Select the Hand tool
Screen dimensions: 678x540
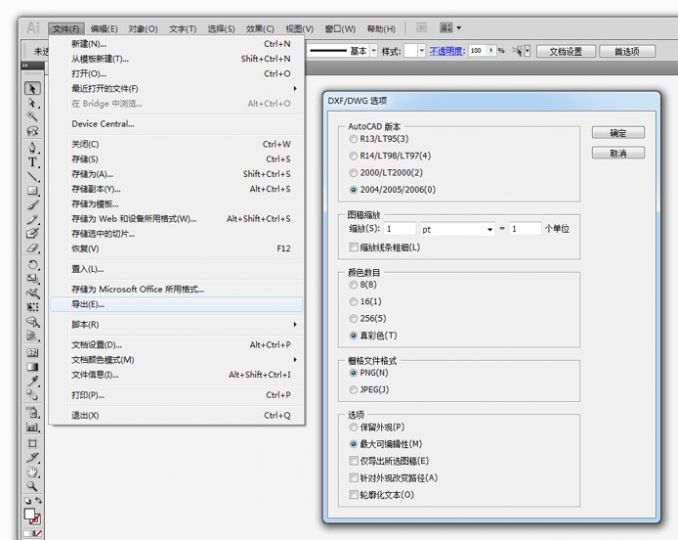pyautogui.click(x=32, y=472)
